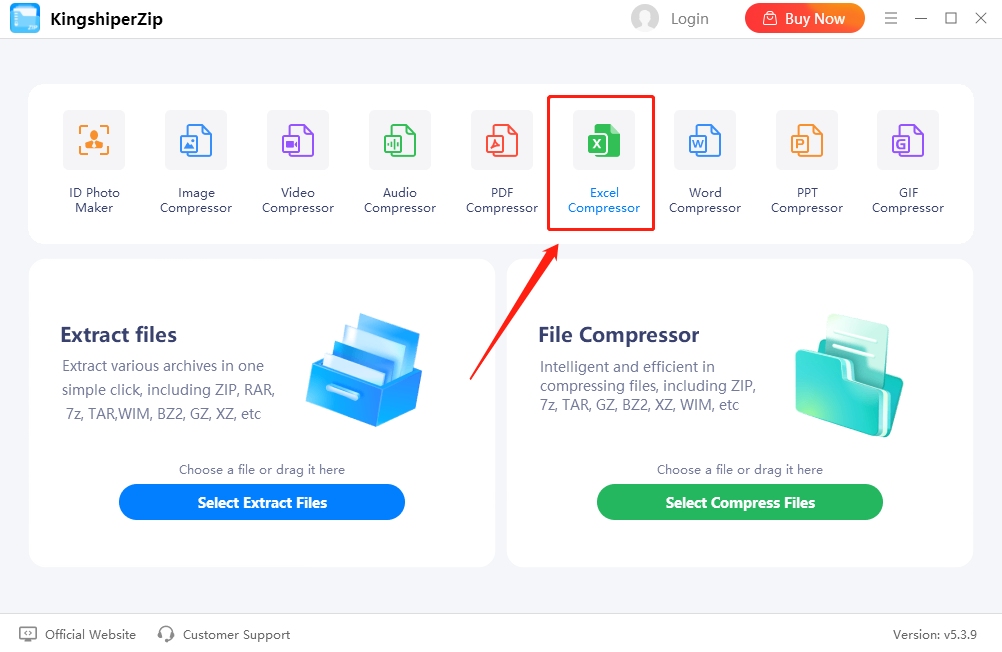Click Select Compress Files button
This screenshot has width=1002, height=652.
(740, 502)
